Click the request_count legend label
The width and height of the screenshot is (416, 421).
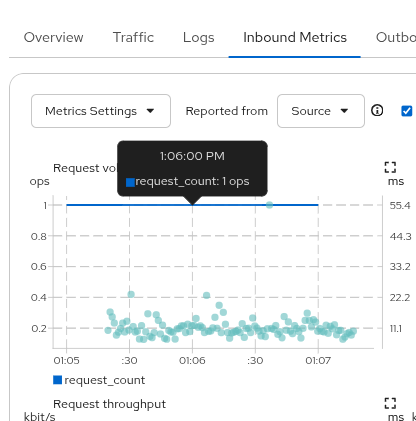[x=105, y=380]
